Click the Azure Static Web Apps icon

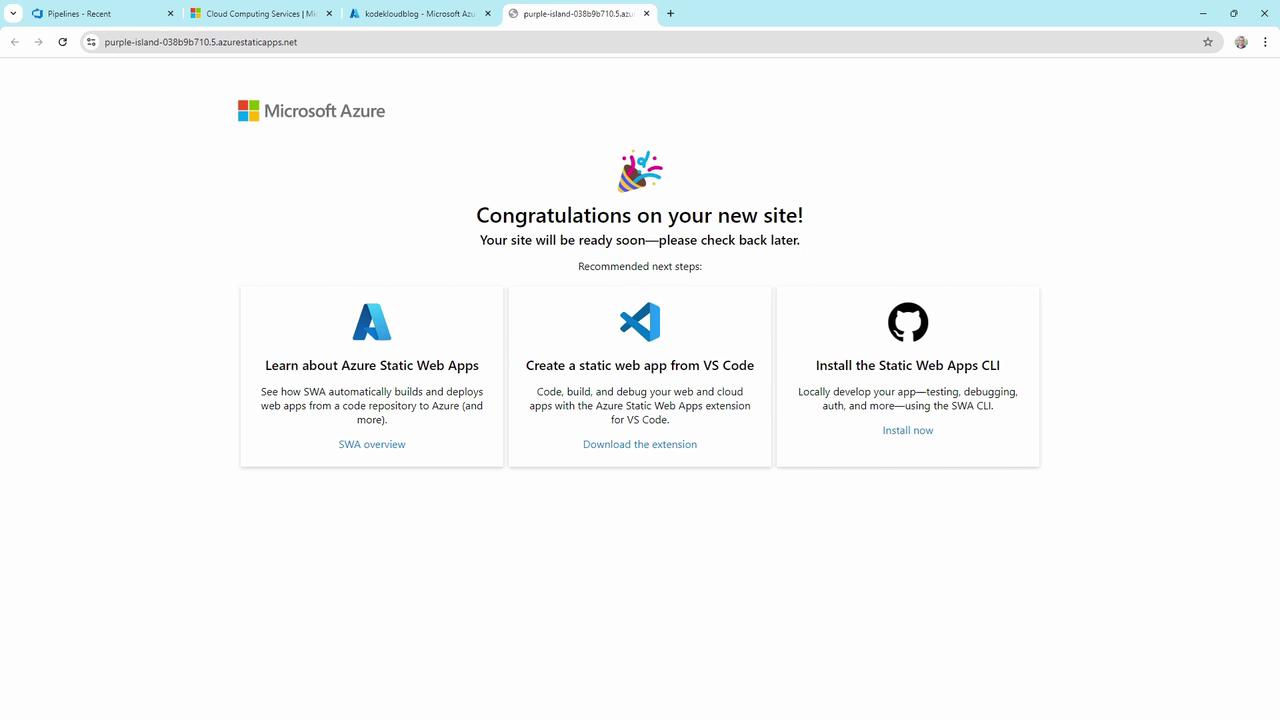click(372, 322)
